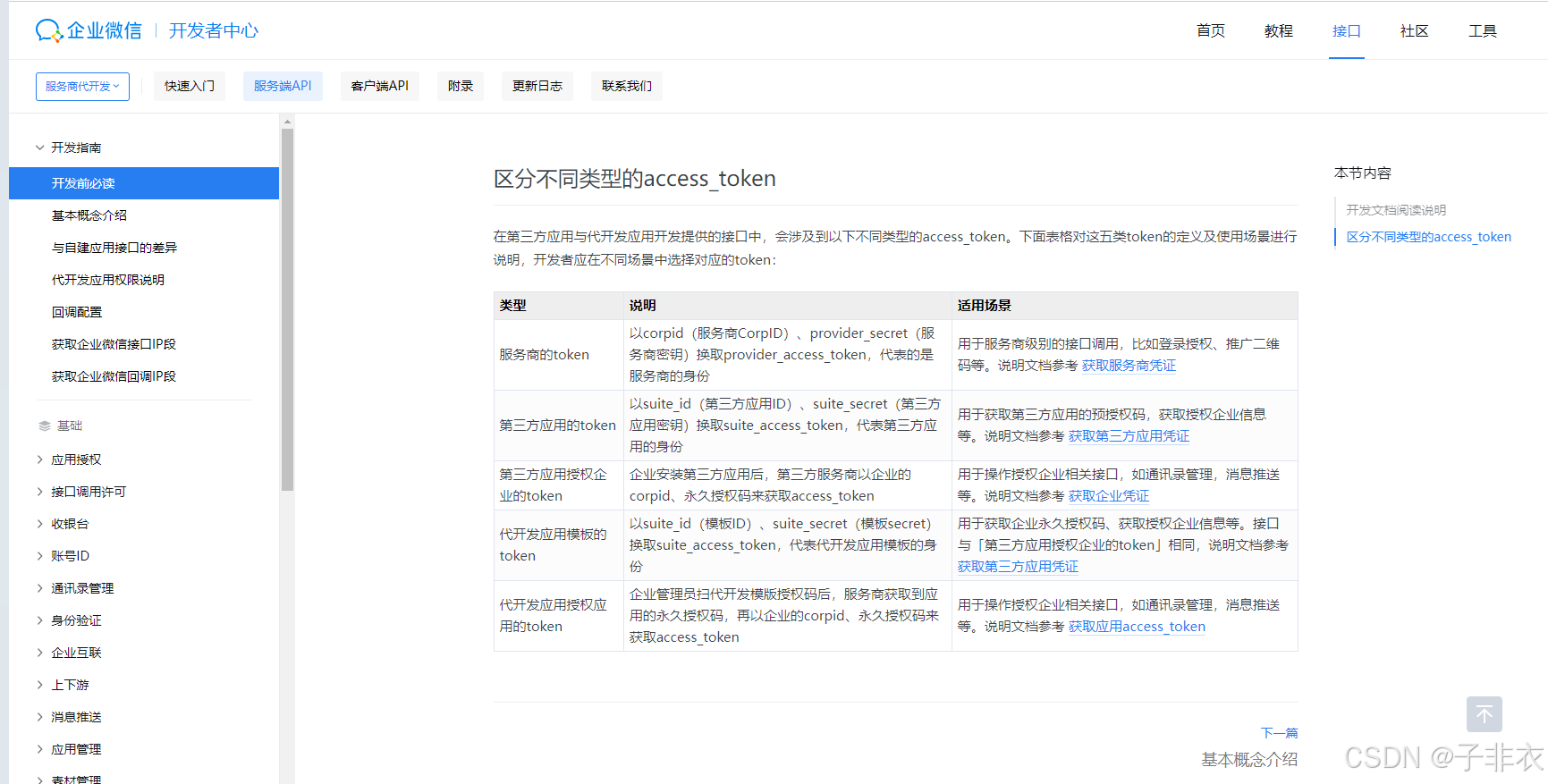Open 代开发应用权限说明 in sidebar

[108, 280]
